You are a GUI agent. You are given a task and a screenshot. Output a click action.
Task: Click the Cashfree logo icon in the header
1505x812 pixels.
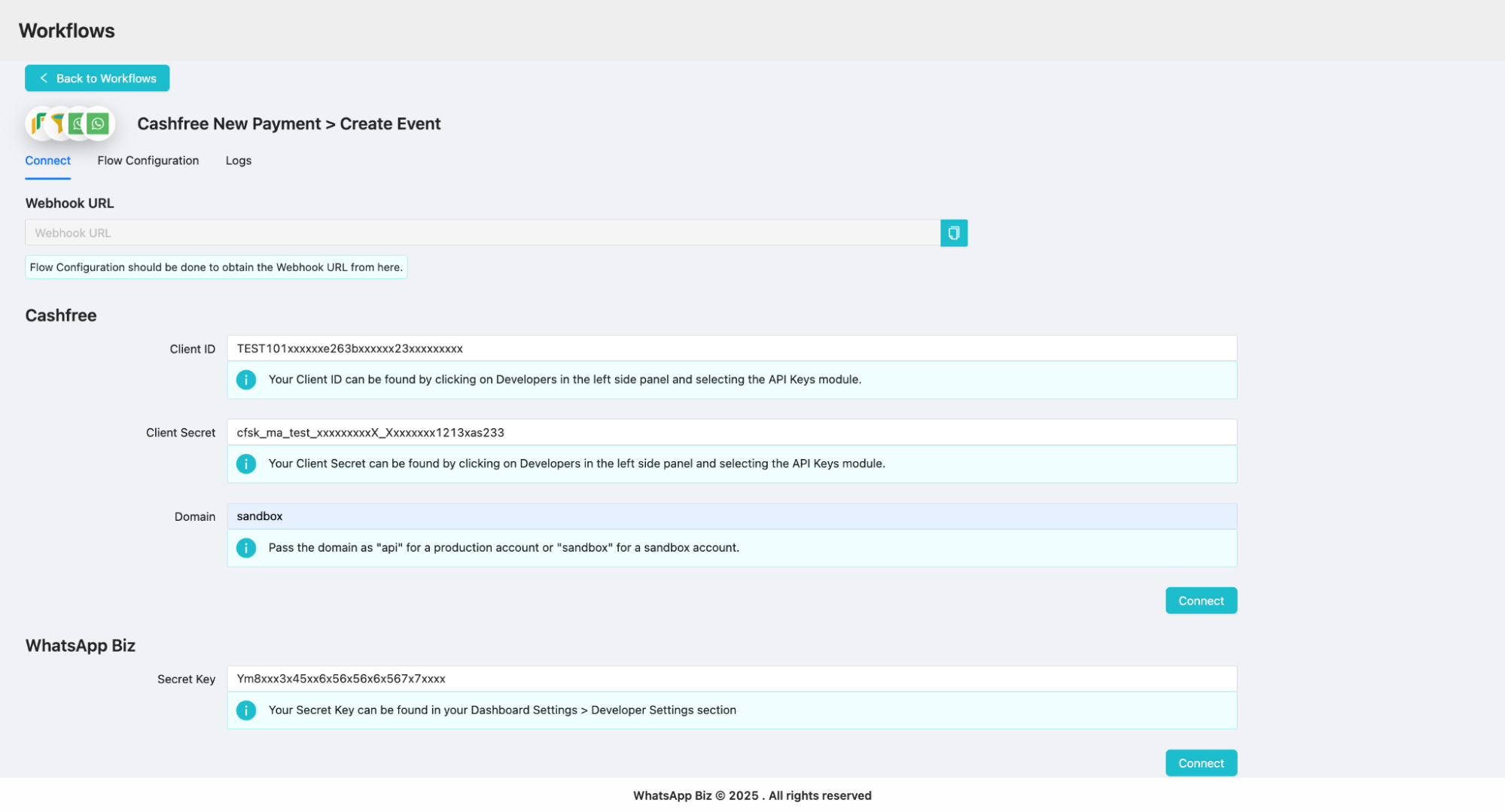(x=39, y=123)
